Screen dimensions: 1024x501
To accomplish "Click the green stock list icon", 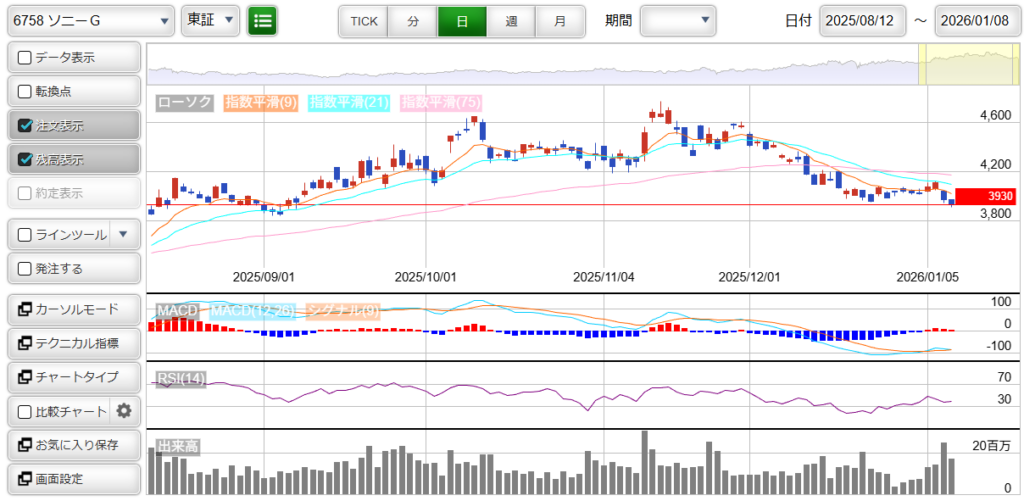I will coord(263,20).
